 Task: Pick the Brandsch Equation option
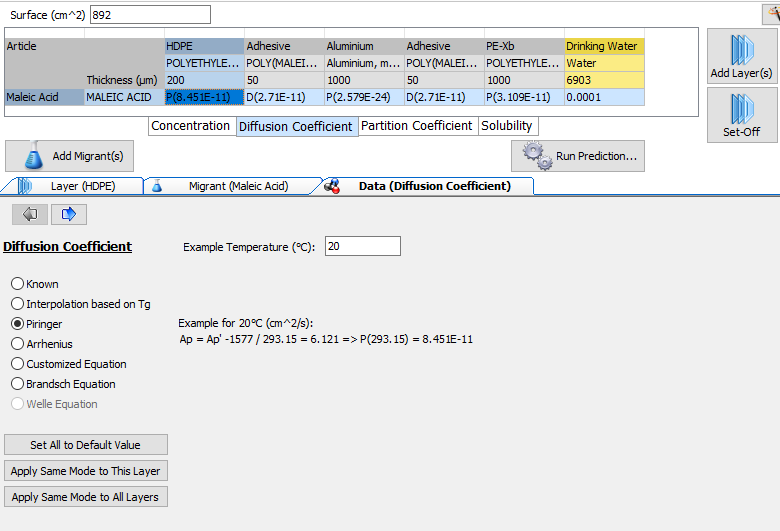pyautogui.click(x=17, y=384)
